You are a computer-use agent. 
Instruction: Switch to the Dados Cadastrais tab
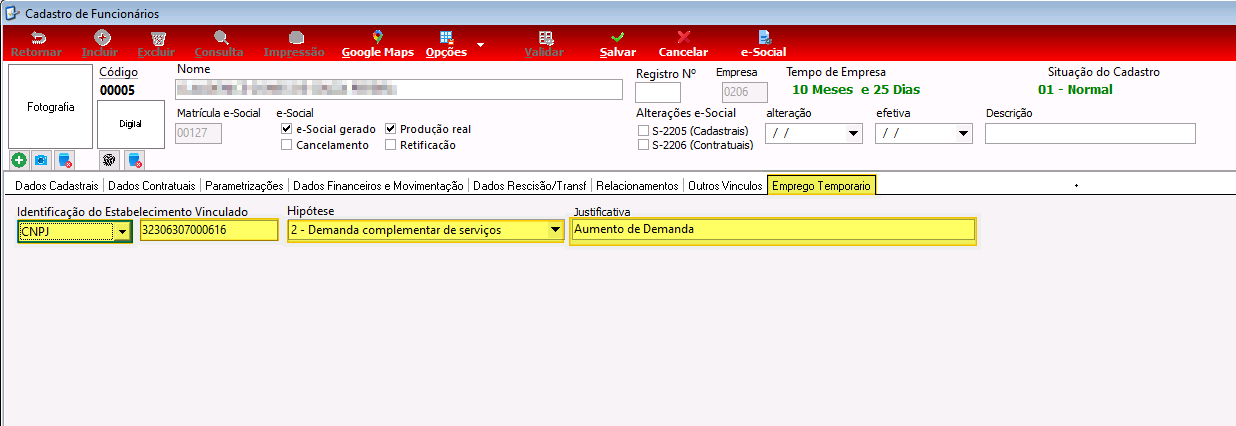coord(57,185)
